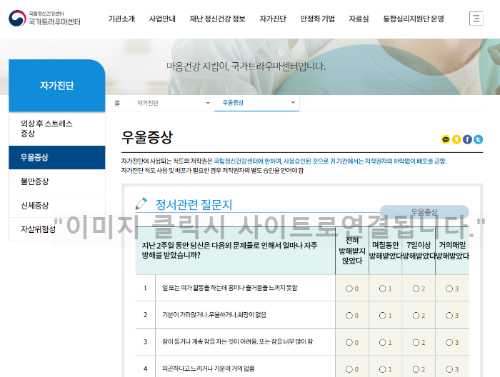Choose score 3 for question 1
500x377 pixels.
click(x=449, y=289)
